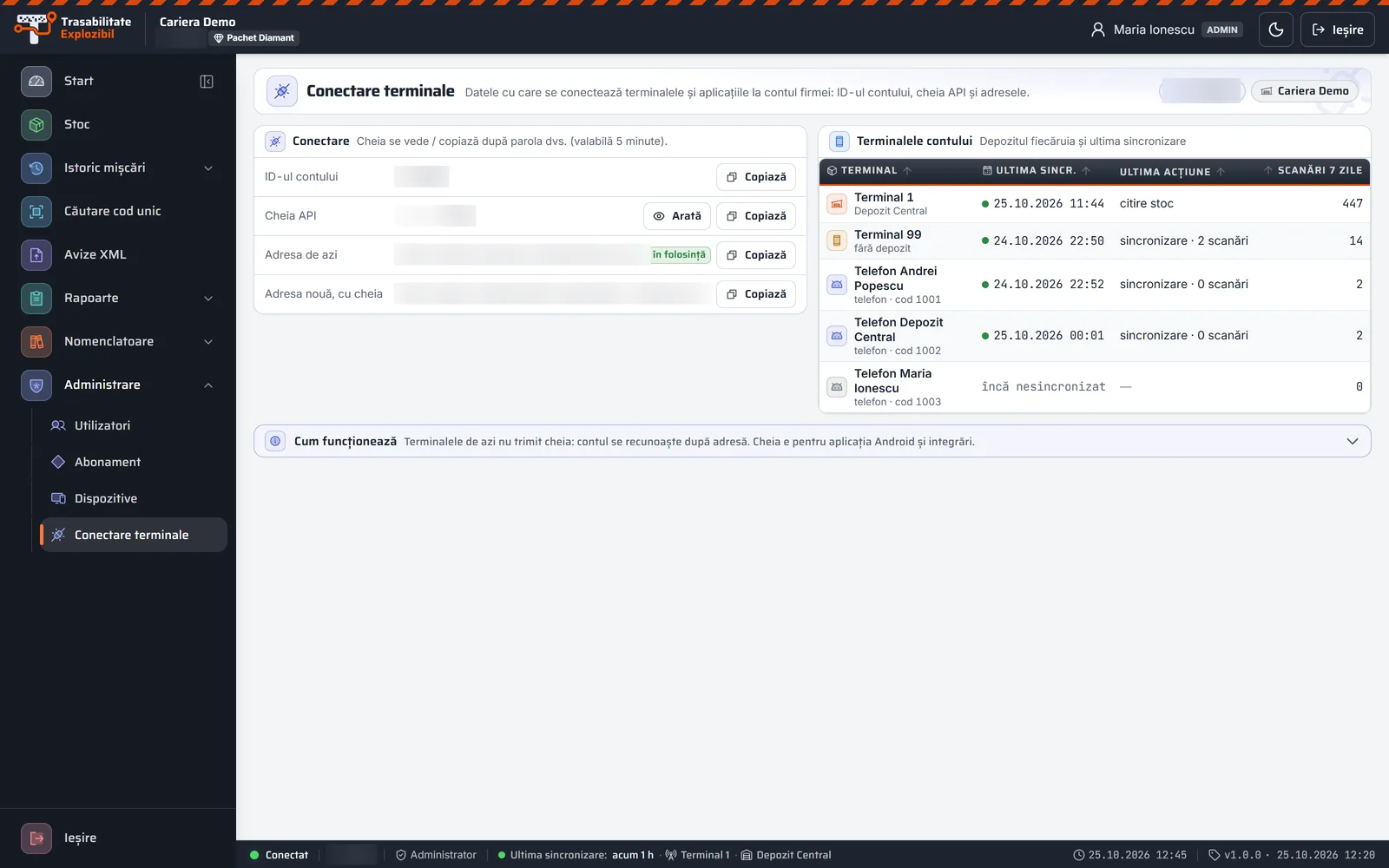1389x868 pixels.
Task: Click the Telefon Depozit Central Android icon
Action: [x=837, y=335]
